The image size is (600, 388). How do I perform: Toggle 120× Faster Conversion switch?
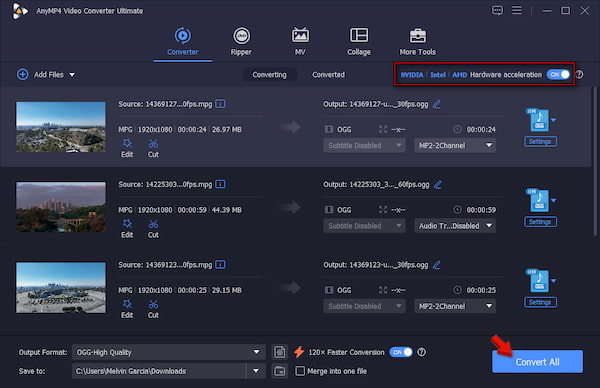pyautogui.click(x=401, y=352)
